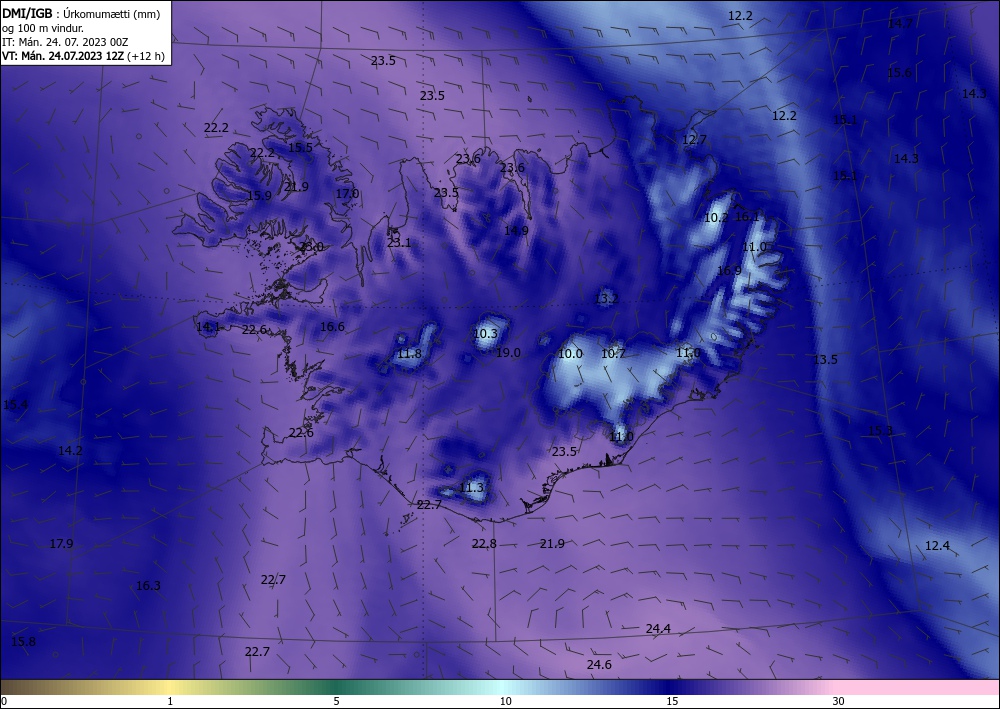Click the "10" tick label on the legend
The height and width of the screenshot is (709, 1000).
pos(505,701)
